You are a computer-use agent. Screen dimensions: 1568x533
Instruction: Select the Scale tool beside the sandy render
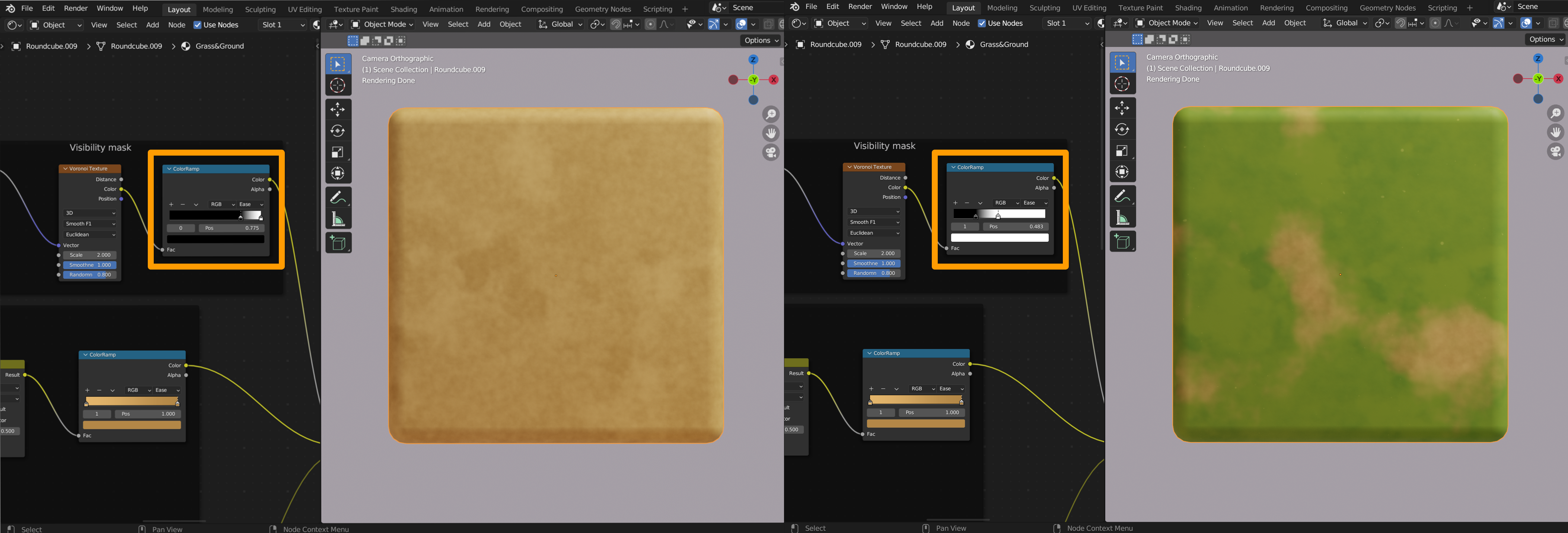click(x=338, y=152)
